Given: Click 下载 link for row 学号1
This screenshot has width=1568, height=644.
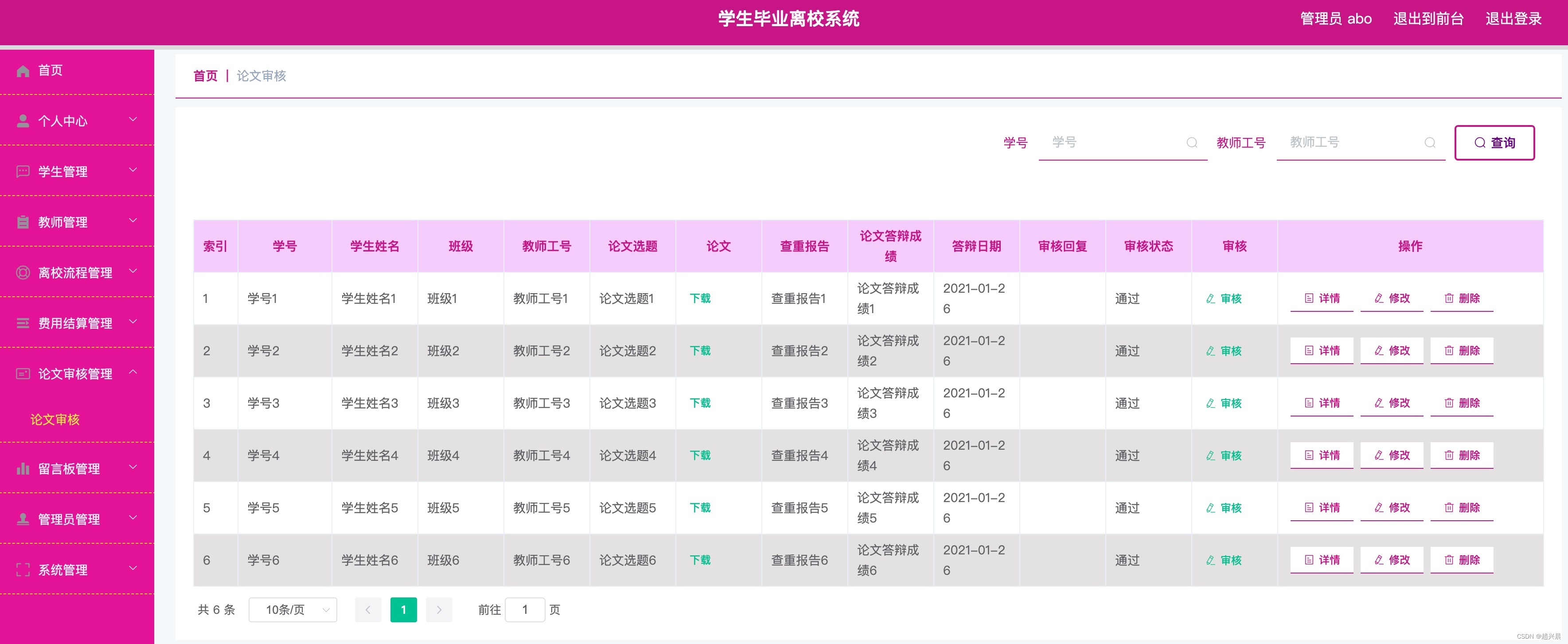Looking at the screenshot, I should click(700, 298).
